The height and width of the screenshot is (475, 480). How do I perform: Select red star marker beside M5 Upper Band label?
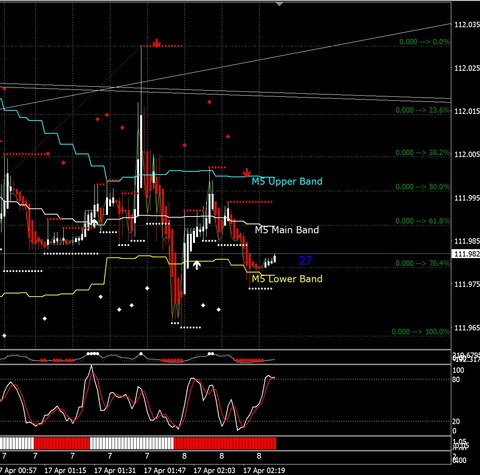[x=247, y=173]
